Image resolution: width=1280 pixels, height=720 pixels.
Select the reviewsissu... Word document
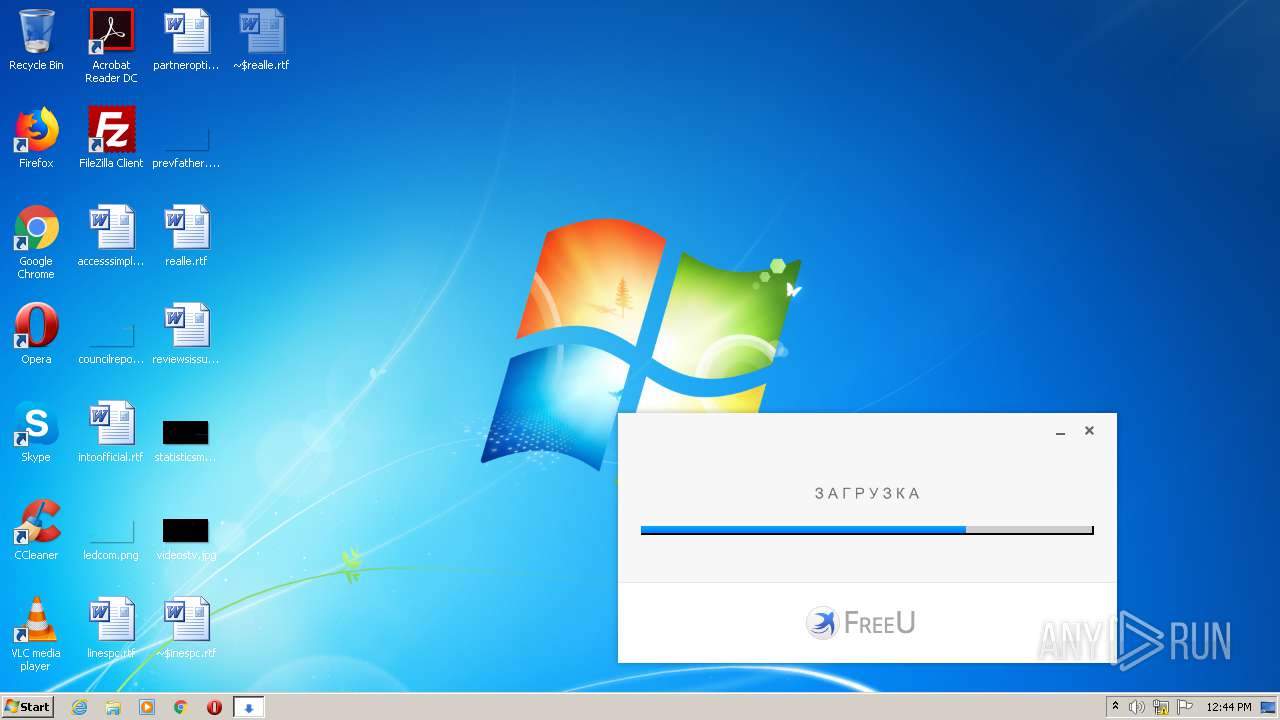click(186, 334)
